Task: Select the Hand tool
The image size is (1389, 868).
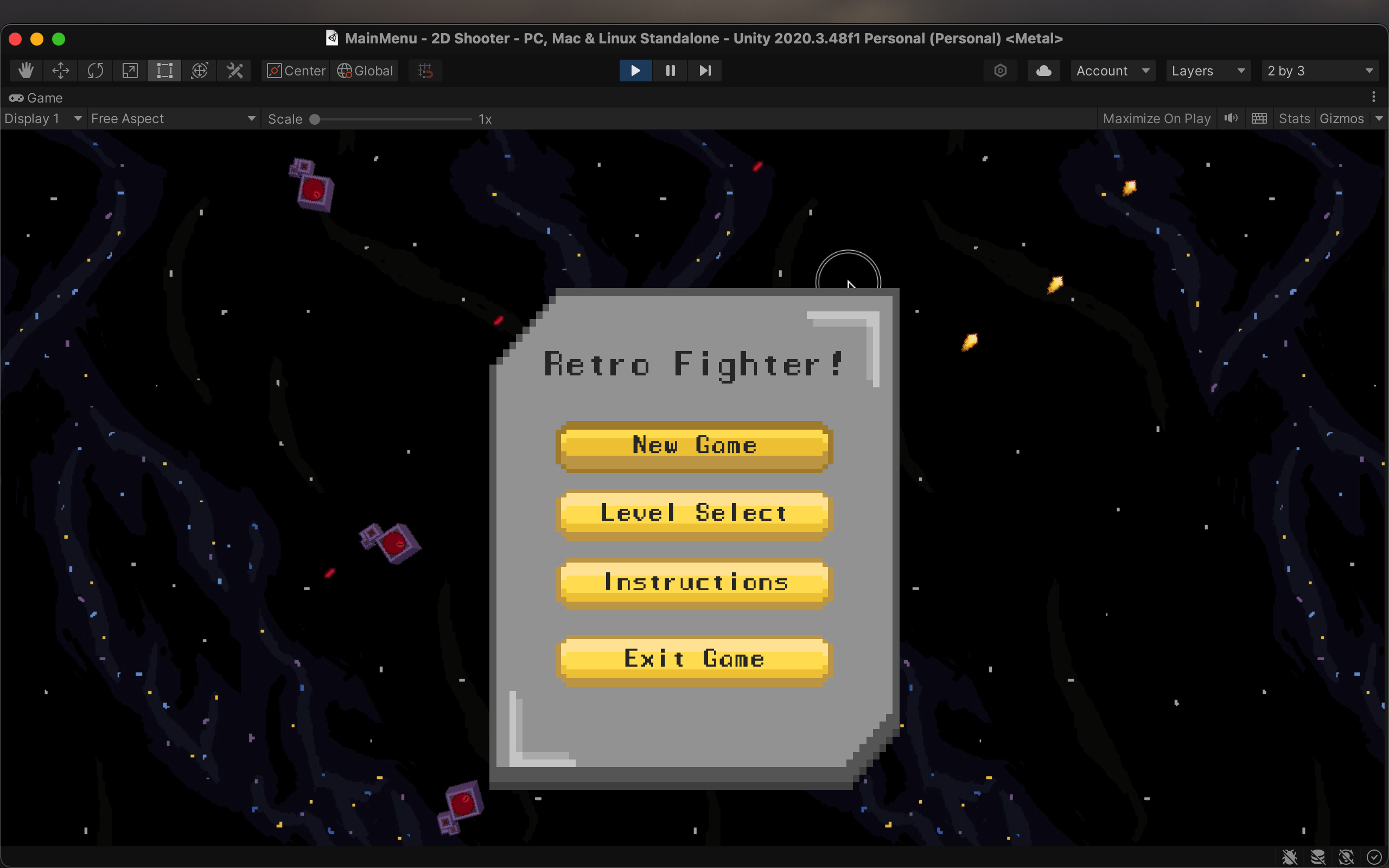Action: pyautogui.click(x=26, y=71)
